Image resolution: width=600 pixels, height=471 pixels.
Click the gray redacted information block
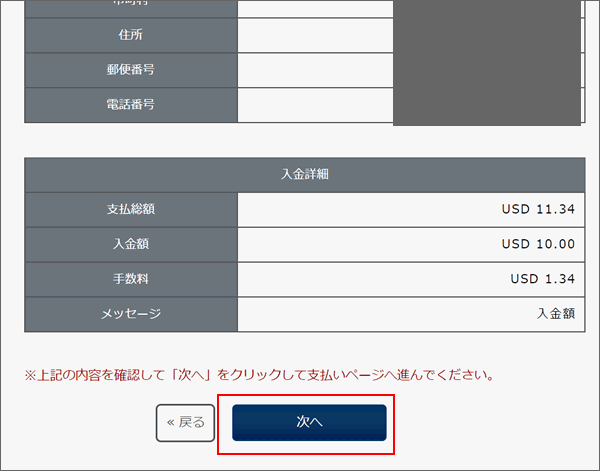(487, 62)
